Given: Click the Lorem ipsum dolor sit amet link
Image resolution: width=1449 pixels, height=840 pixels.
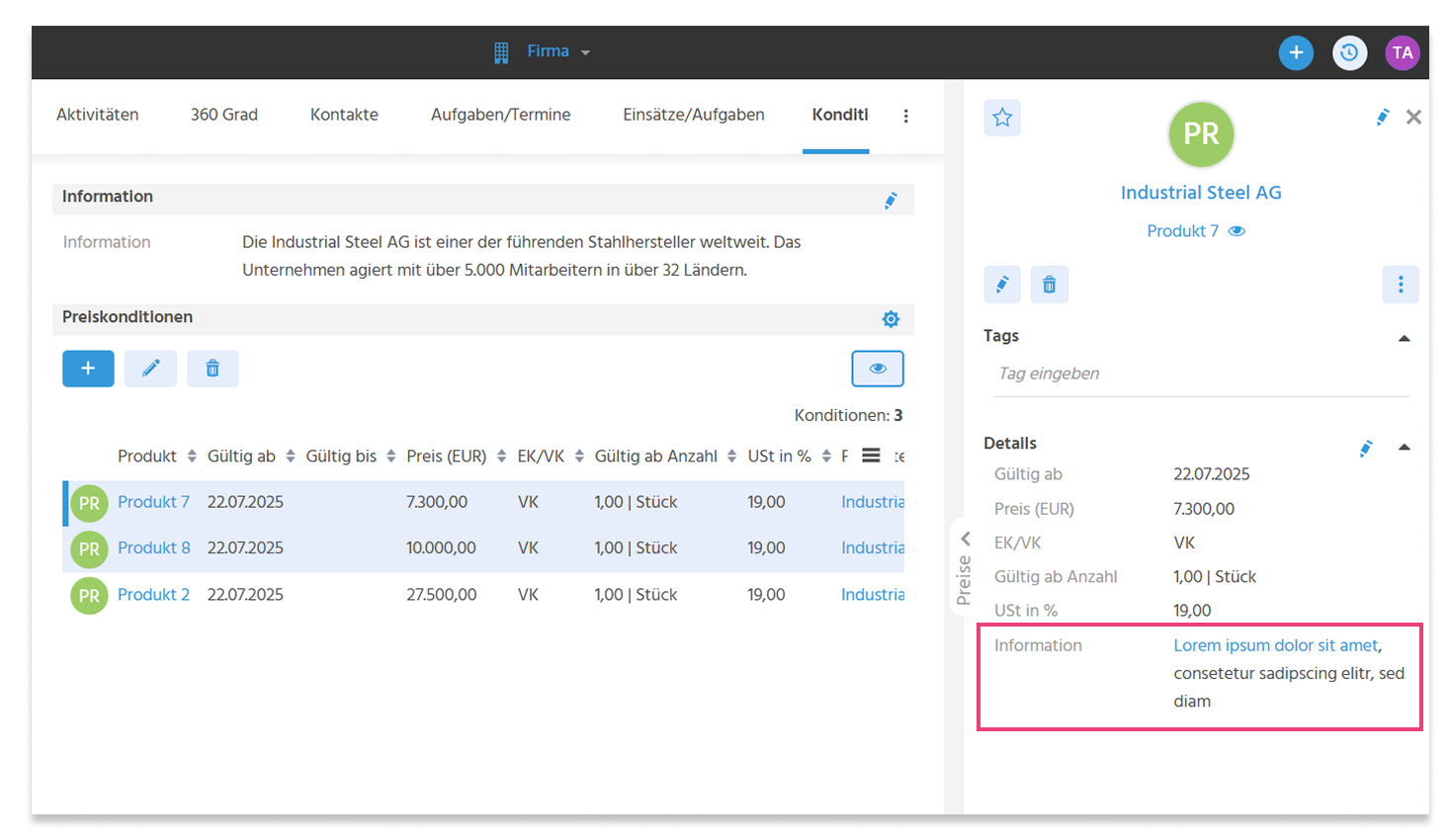Looking at the screenshot, I should click(x=1276, y=645).
